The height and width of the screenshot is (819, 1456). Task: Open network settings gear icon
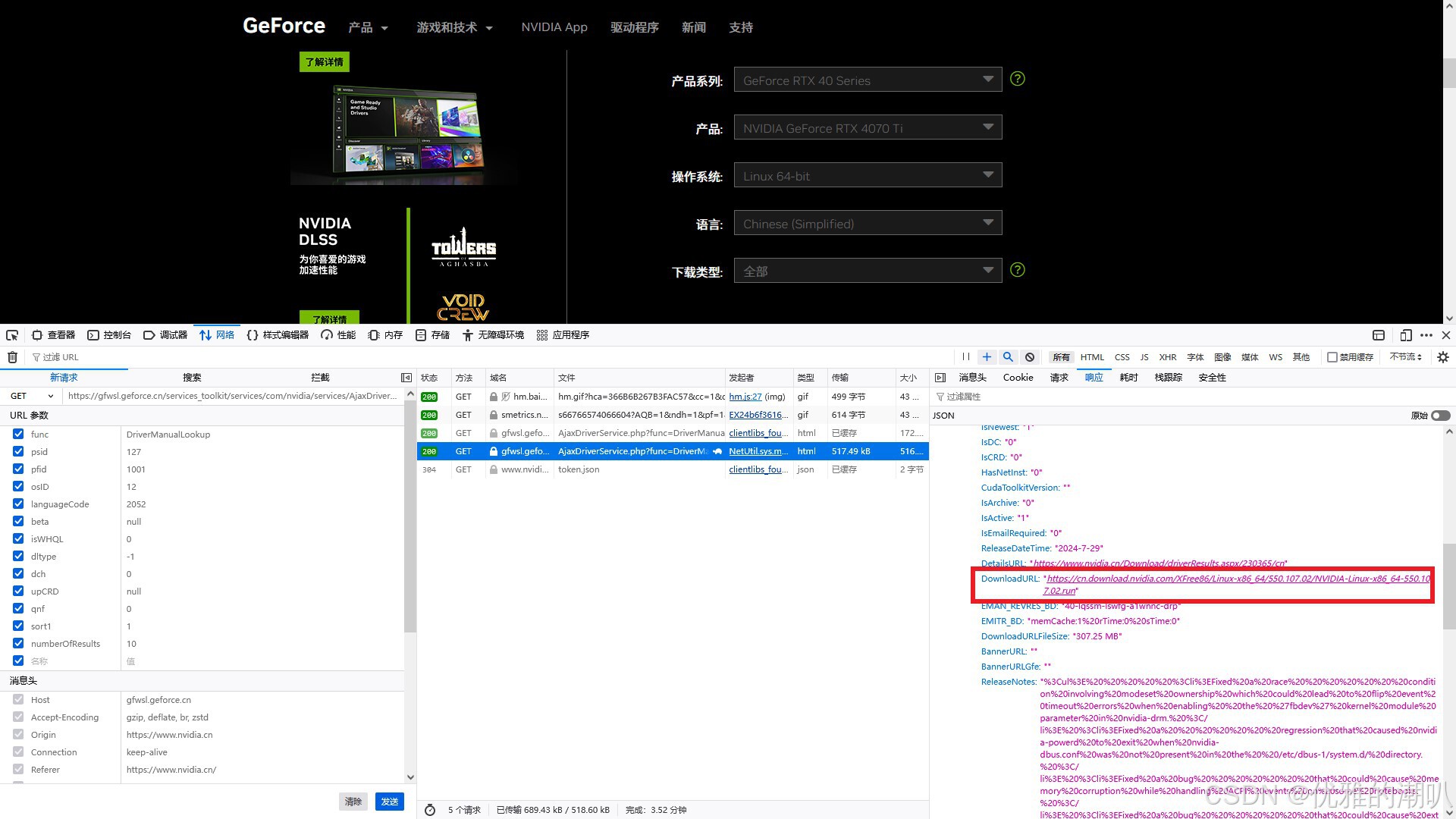1443,357
